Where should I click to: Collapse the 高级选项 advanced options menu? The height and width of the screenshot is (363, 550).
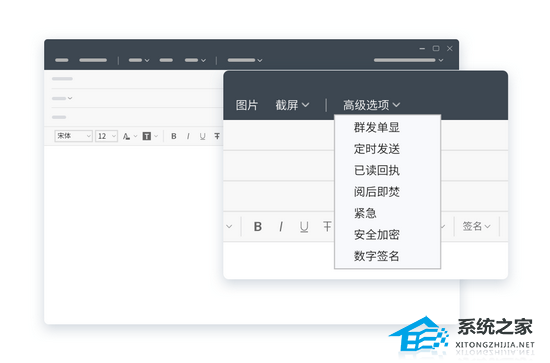[x=371, y=105]
